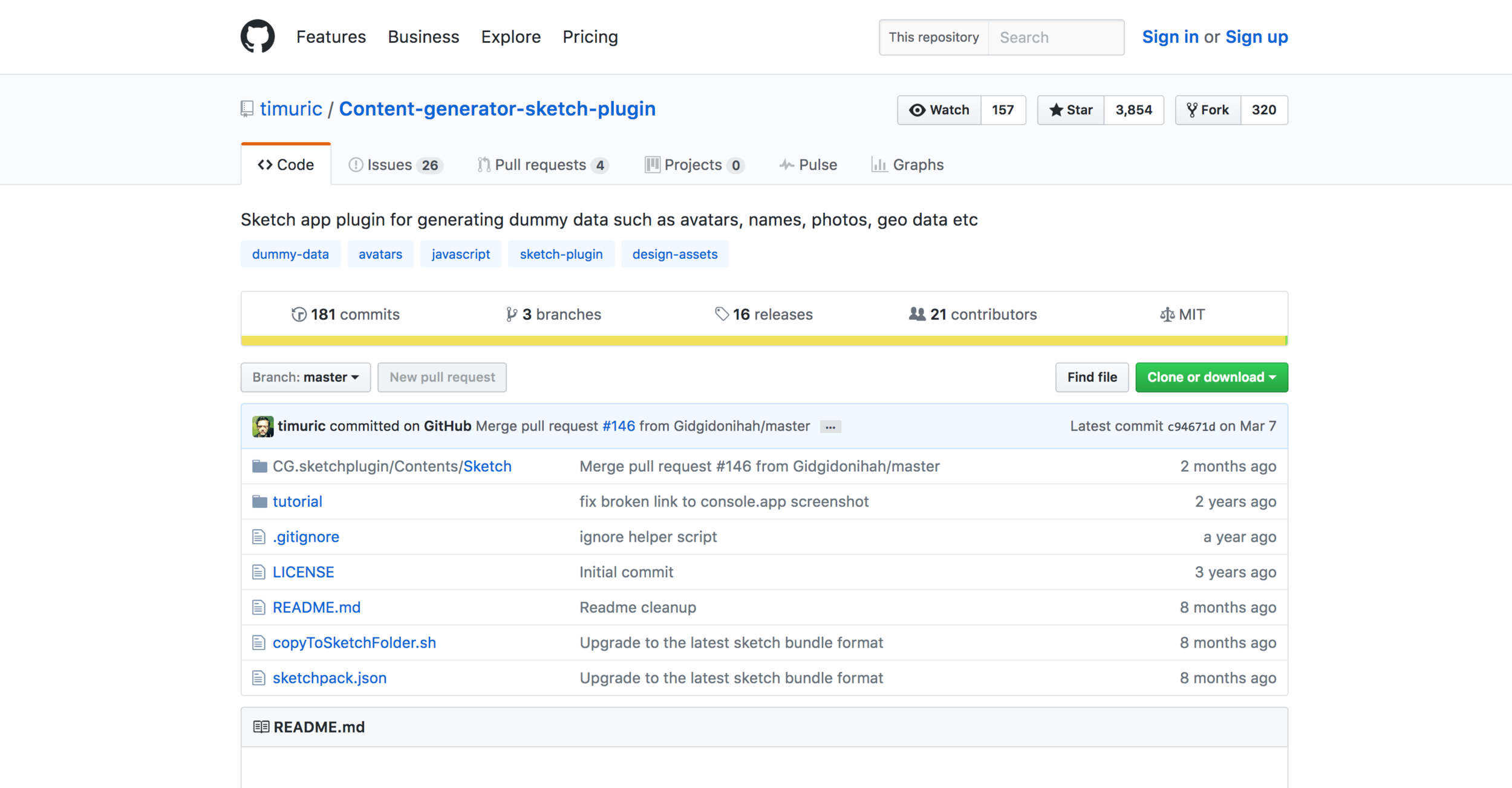Star this repository
Viewport: 1512px width, 788px height.
pos(1071,110)
